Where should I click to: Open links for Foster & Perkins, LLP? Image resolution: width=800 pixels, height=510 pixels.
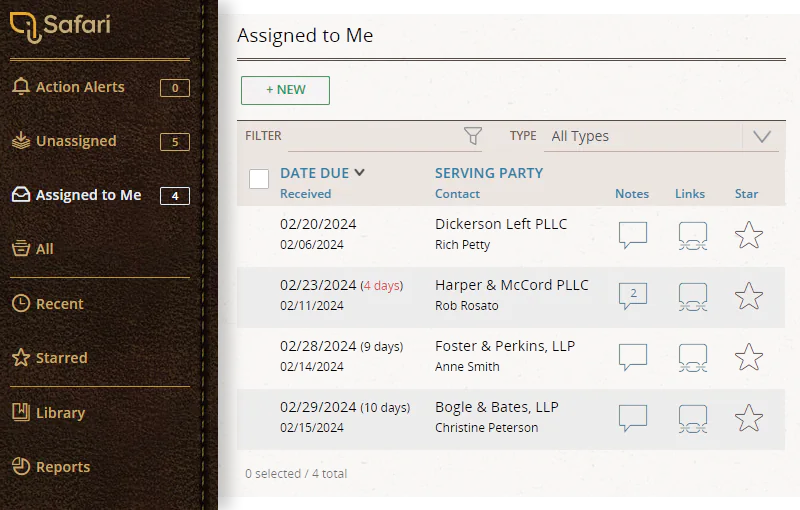click(693, 358)
